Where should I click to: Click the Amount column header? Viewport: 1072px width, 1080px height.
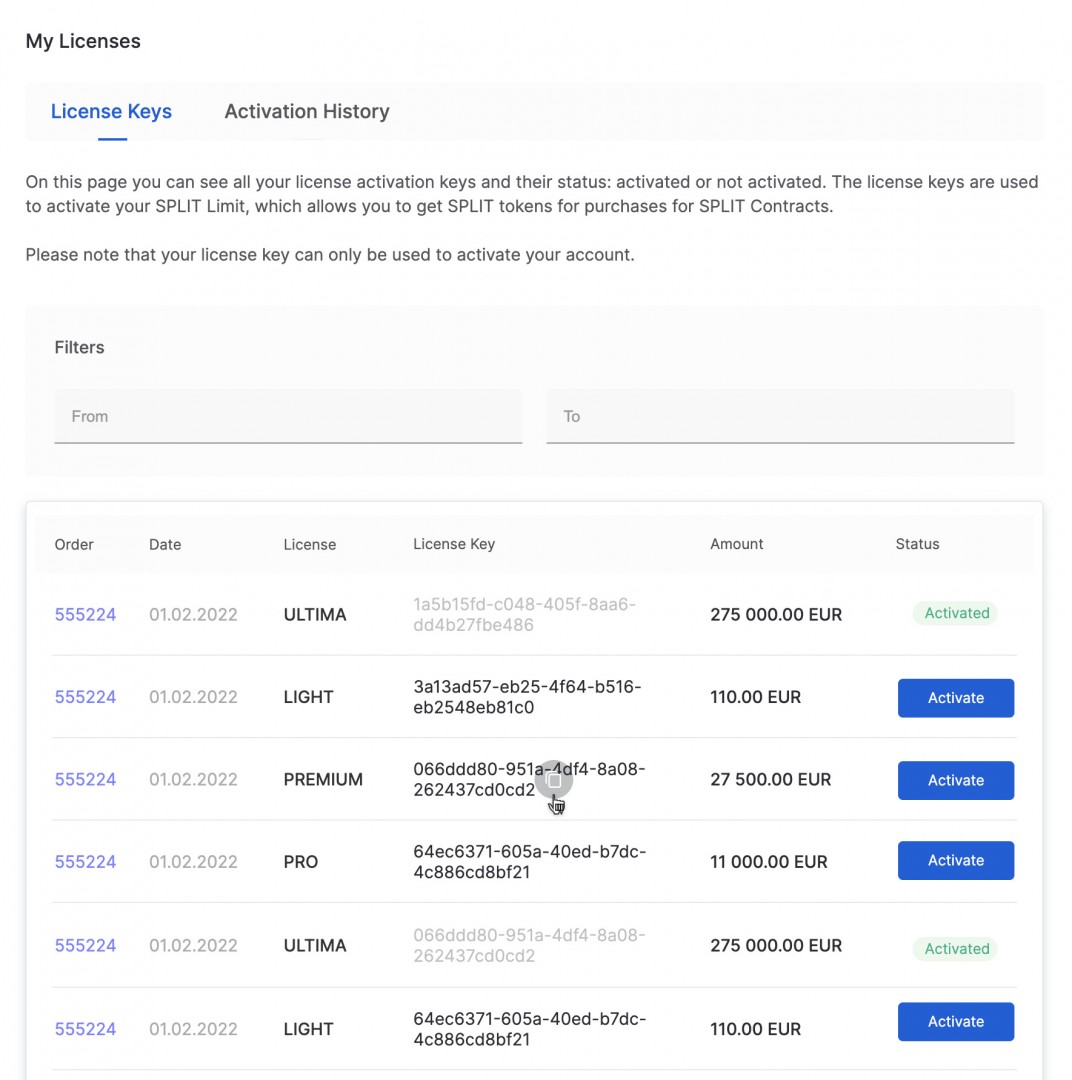point(736,545)
